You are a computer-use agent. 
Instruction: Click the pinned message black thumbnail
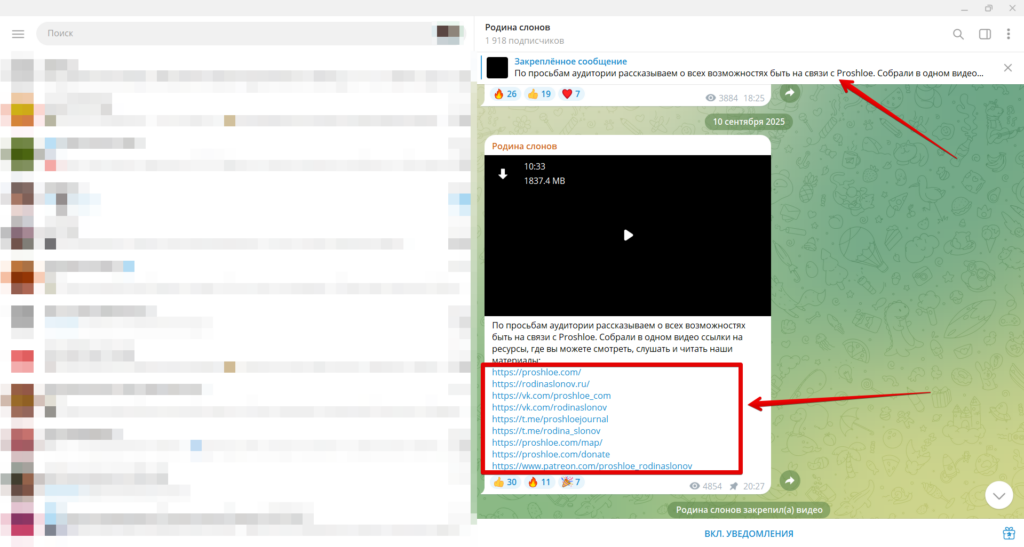497,67
